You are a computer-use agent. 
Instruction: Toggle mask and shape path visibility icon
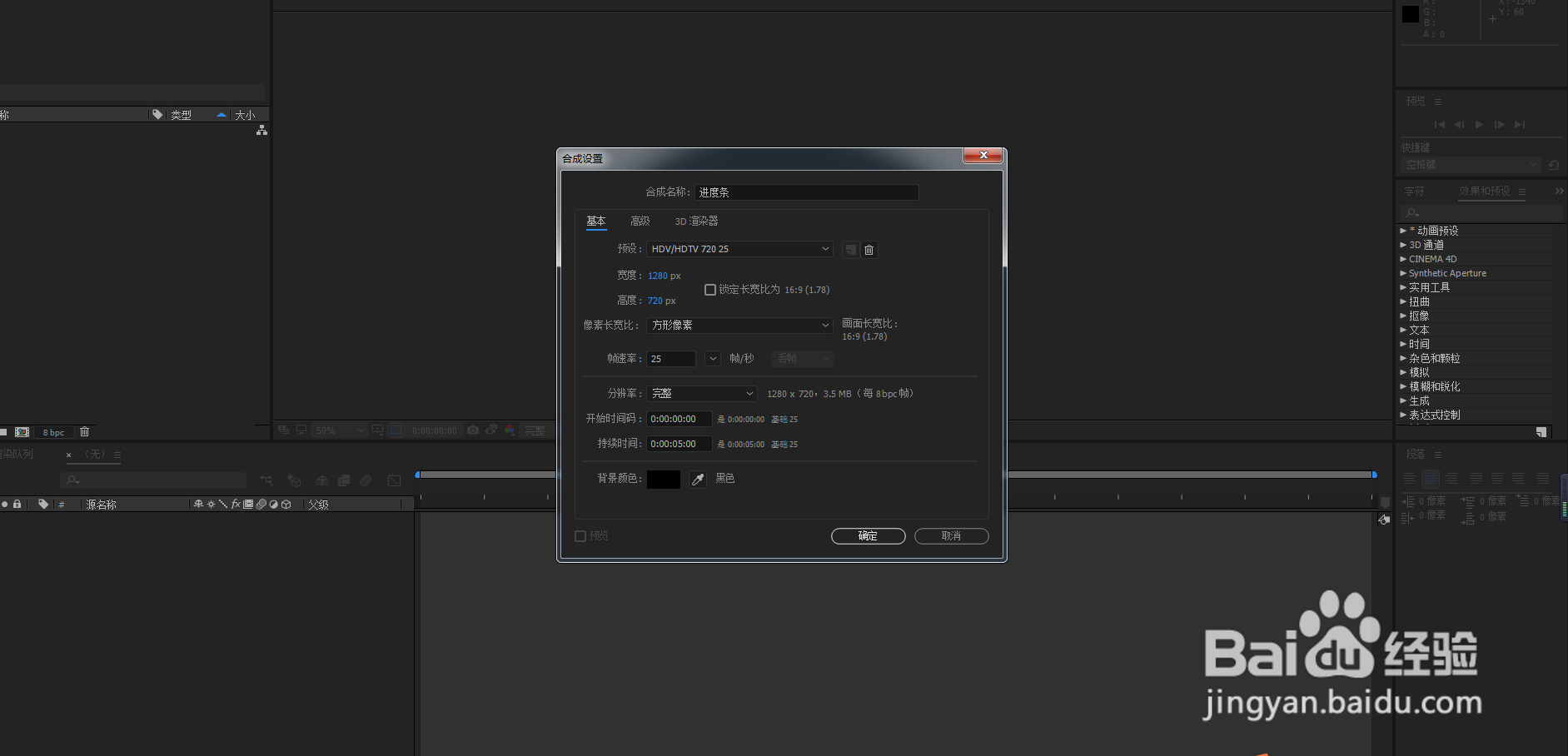tap(397, 430)
